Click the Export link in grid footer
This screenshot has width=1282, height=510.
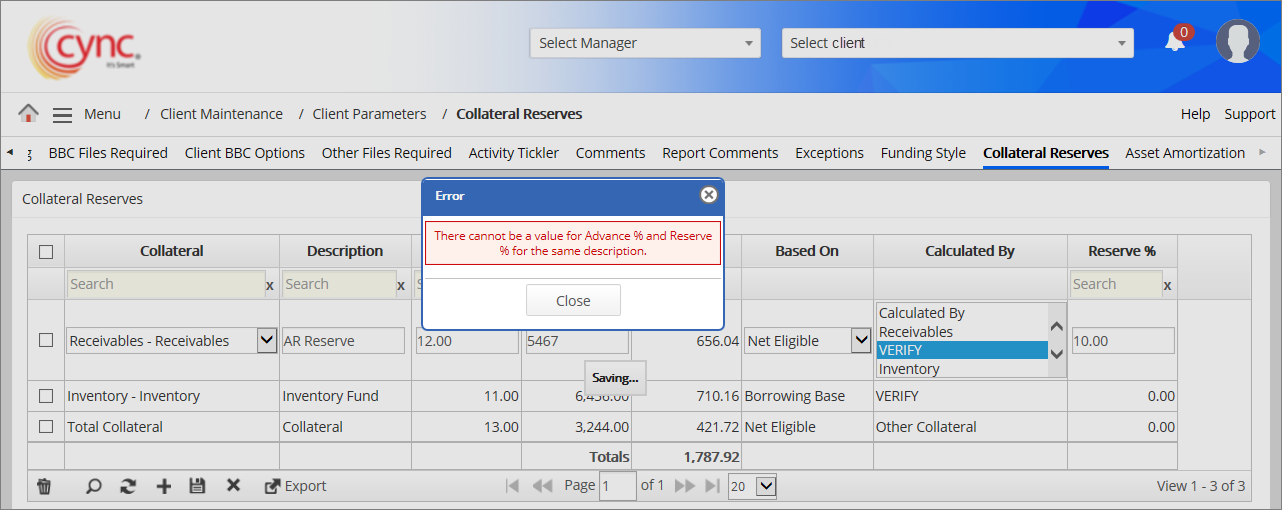click(295, 486)
